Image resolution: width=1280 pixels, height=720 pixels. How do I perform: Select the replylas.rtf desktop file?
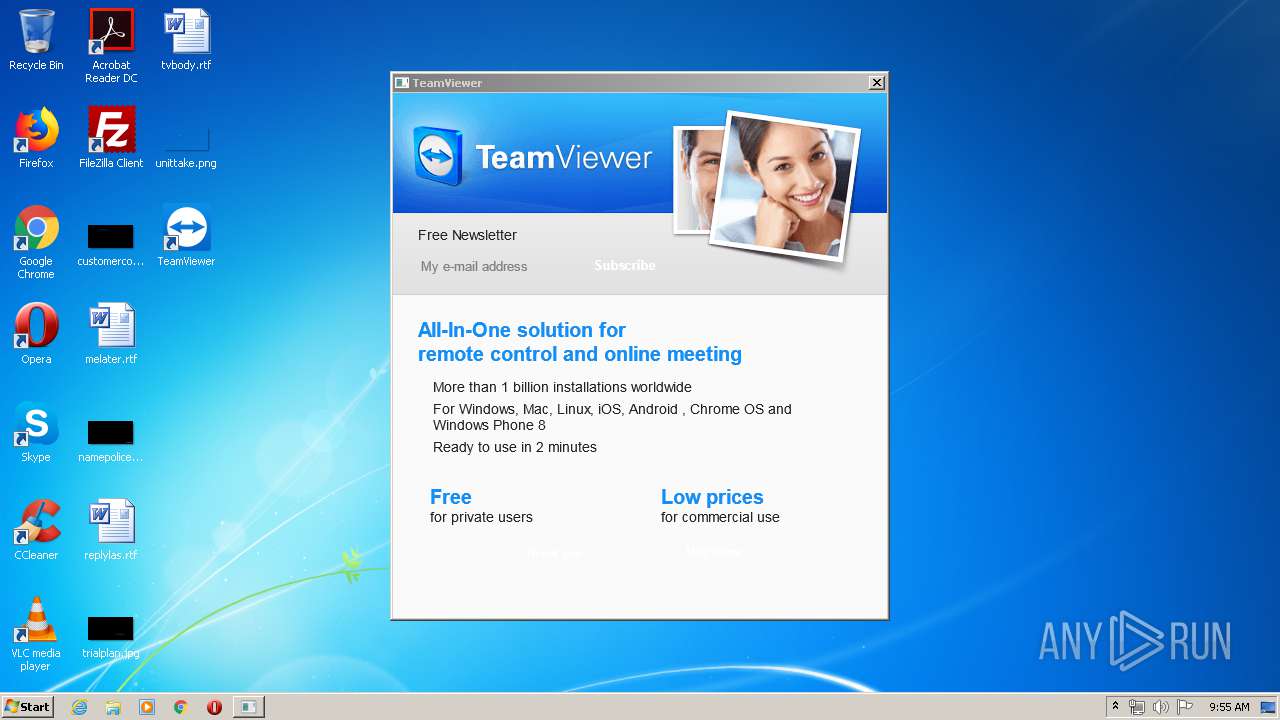pyautogui.click(x=111, y=530)
